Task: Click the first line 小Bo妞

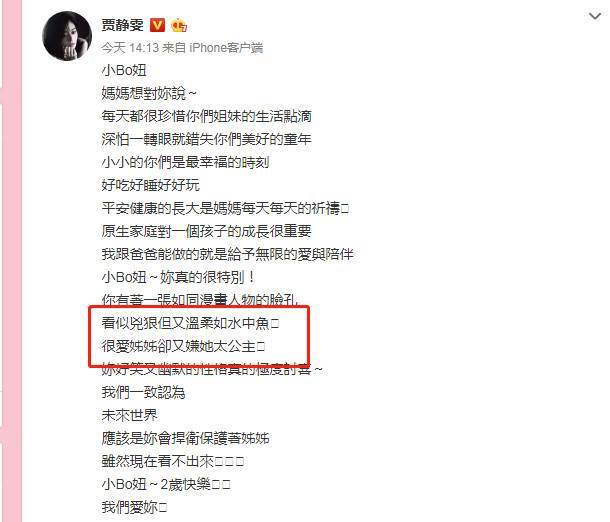Action: point(124,70)
